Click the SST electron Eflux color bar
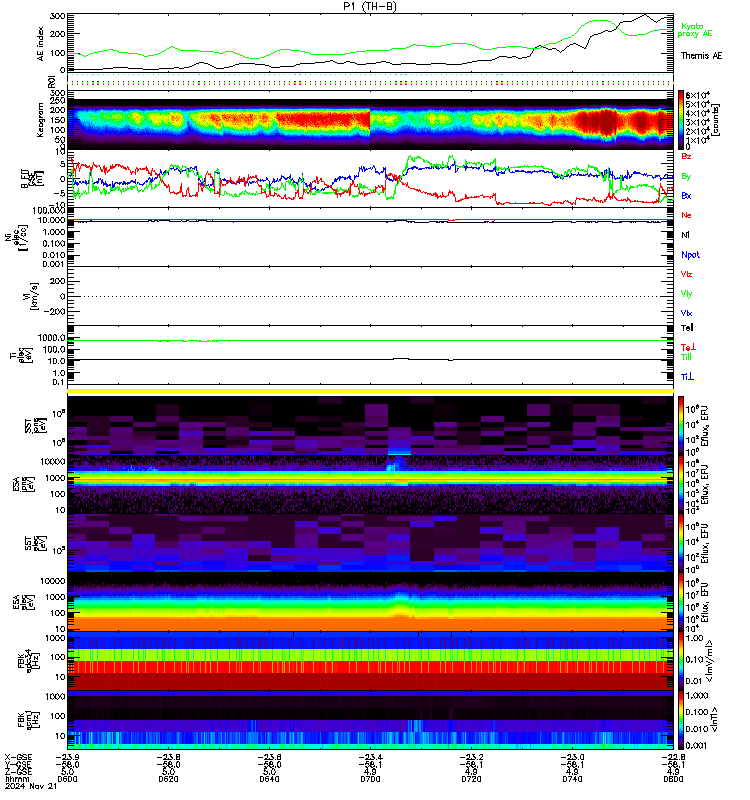 pyautogui.click(x=681, y=544)
